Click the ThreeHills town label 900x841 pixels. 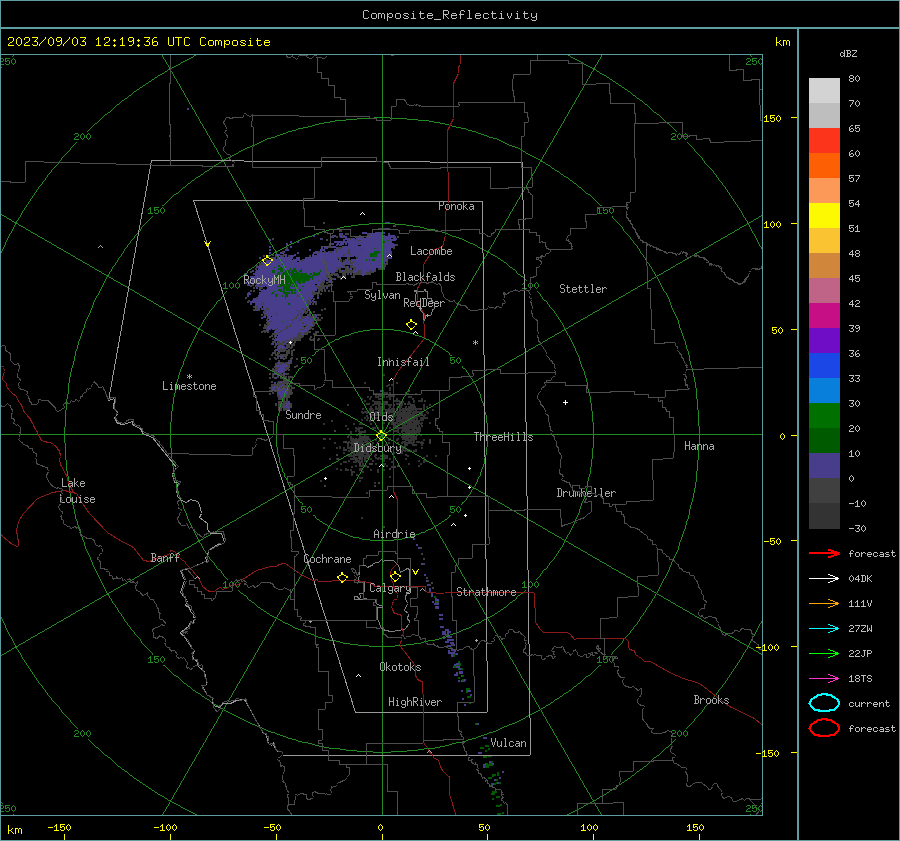503,437
